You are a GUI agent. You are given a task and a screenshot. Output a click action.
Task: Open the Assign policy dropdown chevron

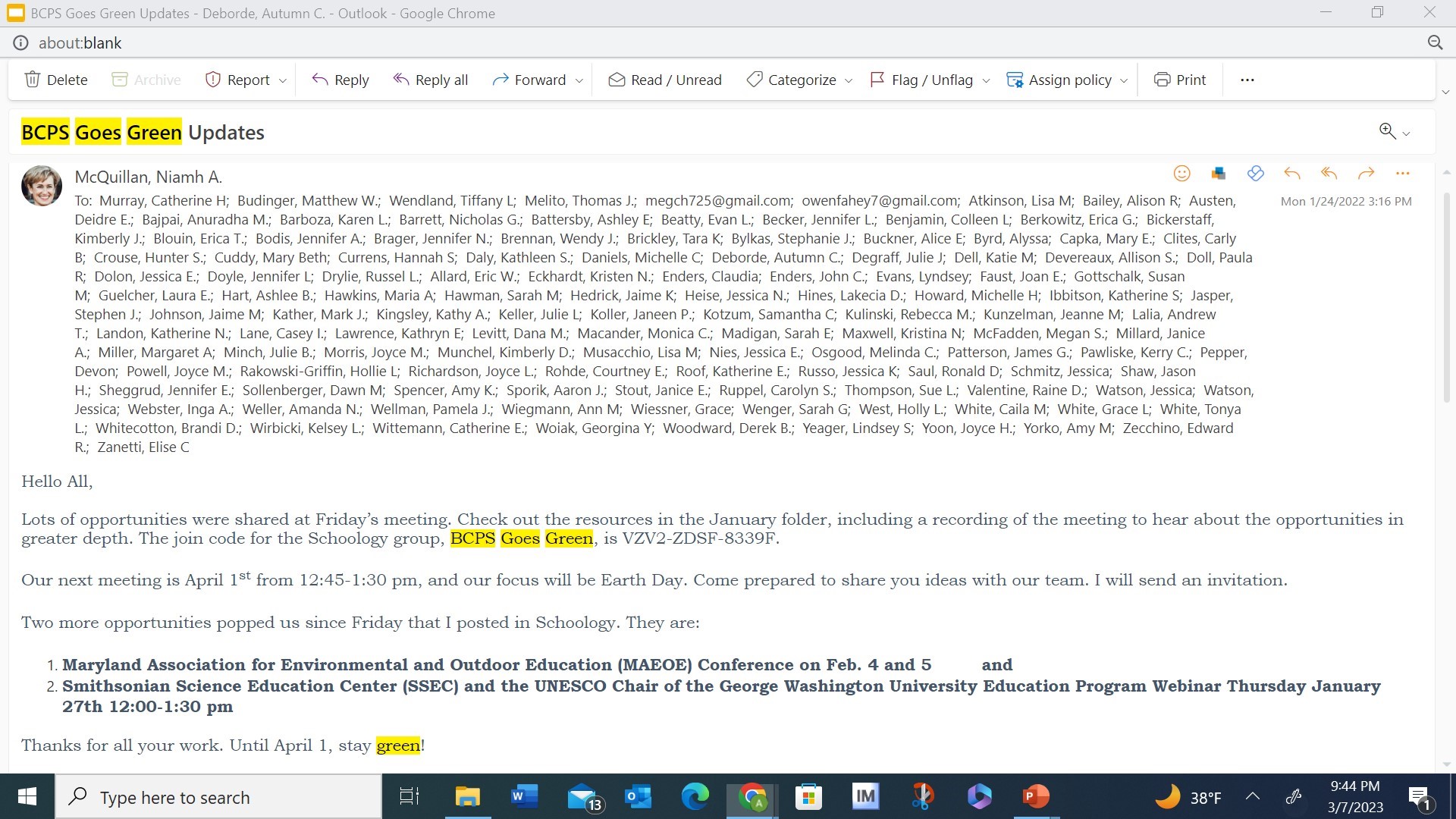point(1124,80)
